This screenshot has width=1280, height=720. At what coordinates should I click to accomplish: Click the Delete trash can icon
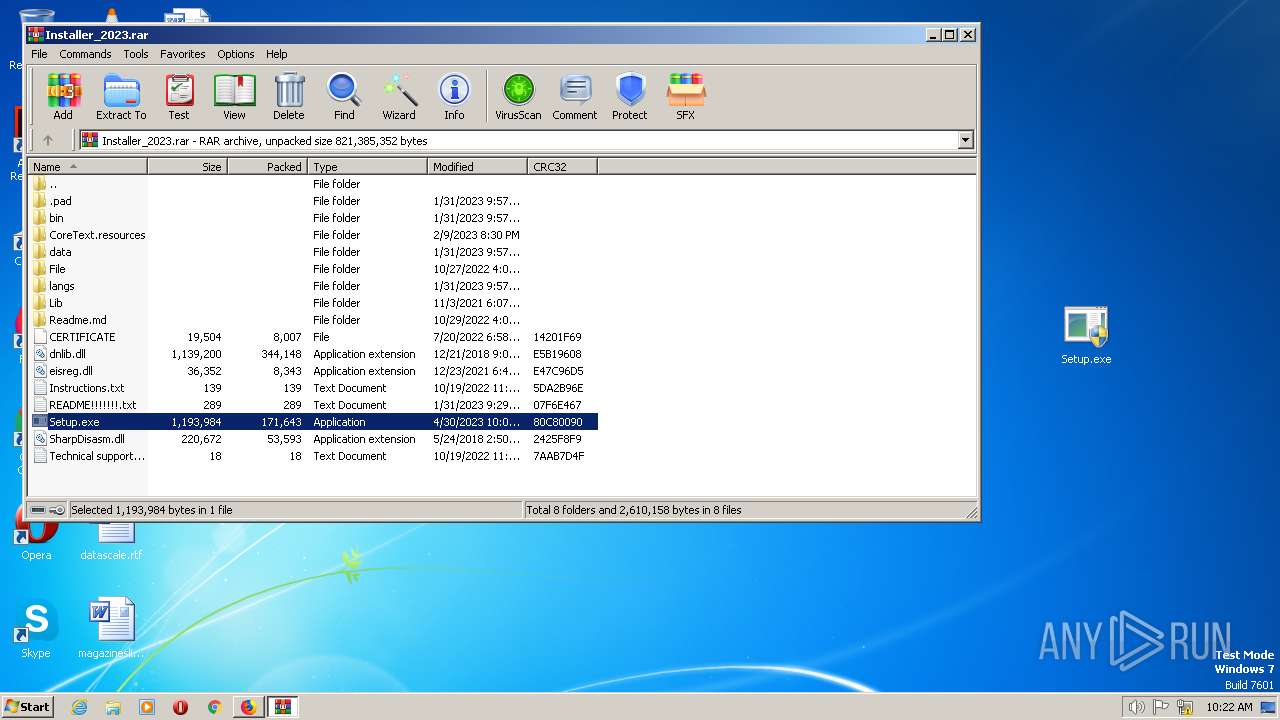(x=288, y=97)
